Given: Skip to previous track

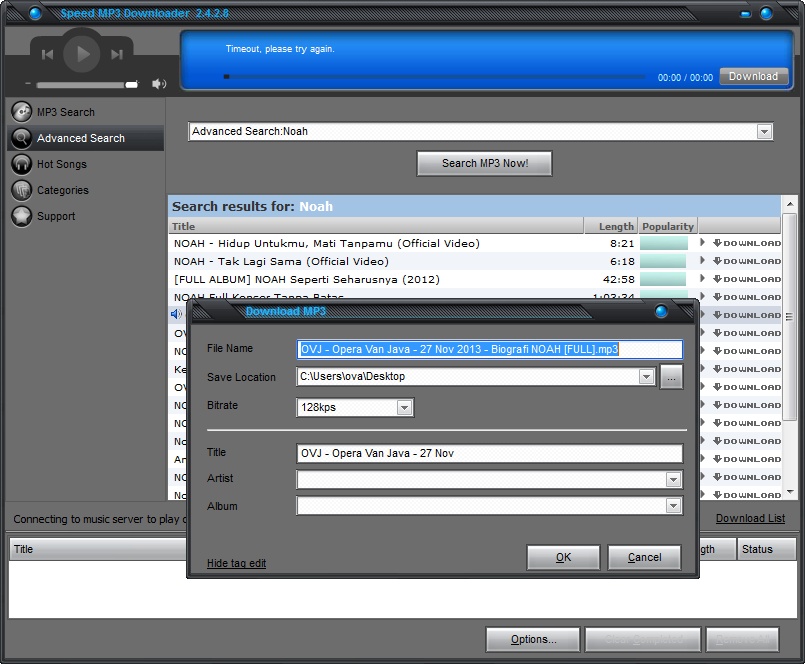Looking at the screenshot, I should click(47, 54).
